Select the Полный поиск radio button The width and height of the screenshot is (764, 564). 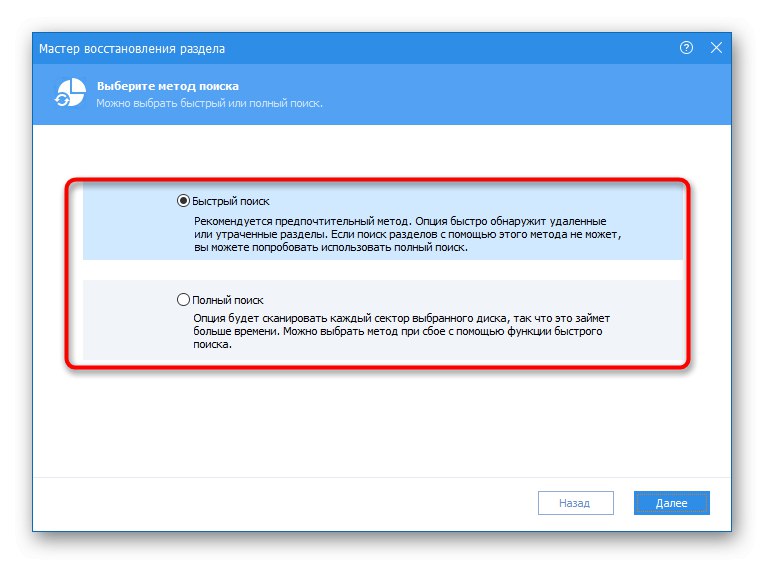point(182,299)
